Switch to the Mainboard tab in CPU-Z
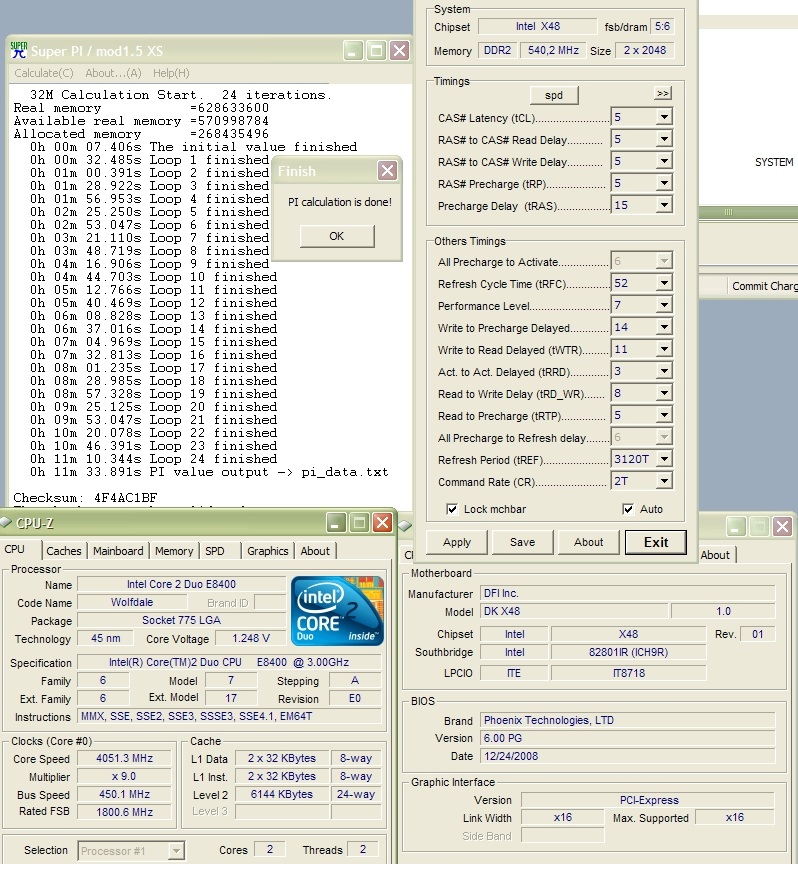Screen dimensions: 798x870 (x=118, y=551)
